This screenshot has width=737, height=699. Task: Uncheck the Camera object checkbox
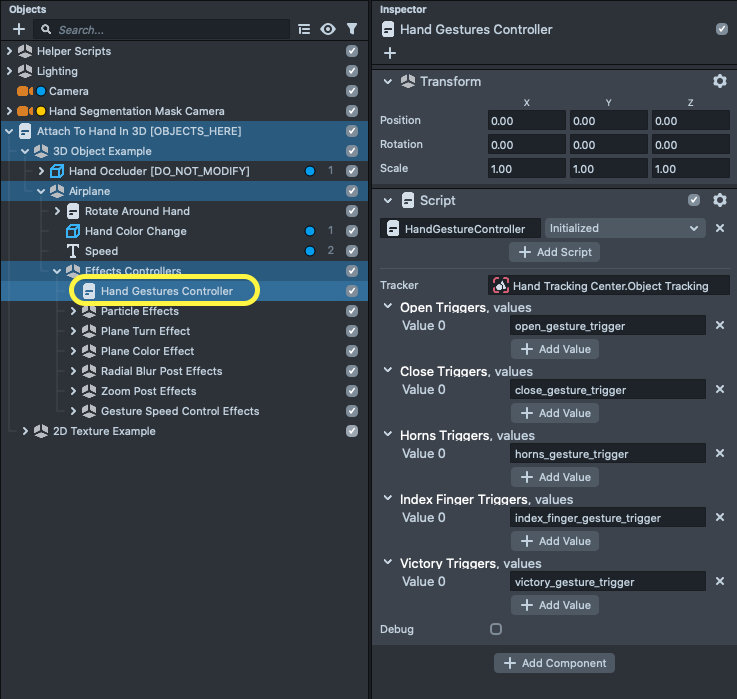pos(352,91)
